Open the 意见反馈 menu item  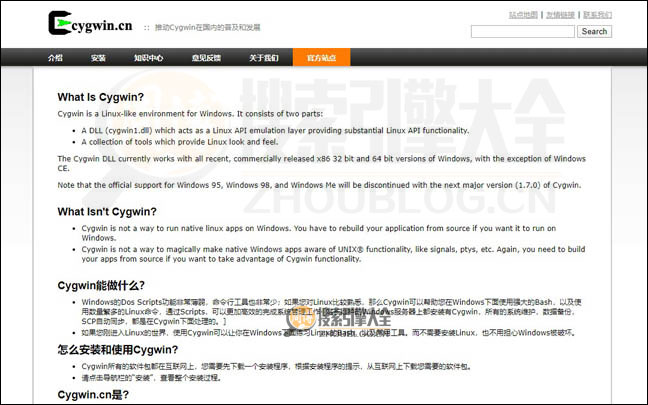click(x=206, y=58)
